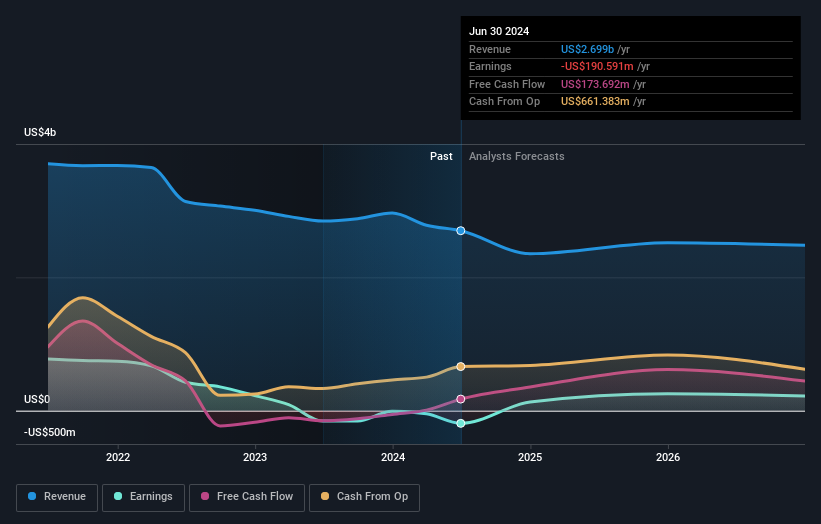Select the 2024 x-axis label
This screenshot has height=524, width=821.
pyautogui.click(x=393, y=457)
